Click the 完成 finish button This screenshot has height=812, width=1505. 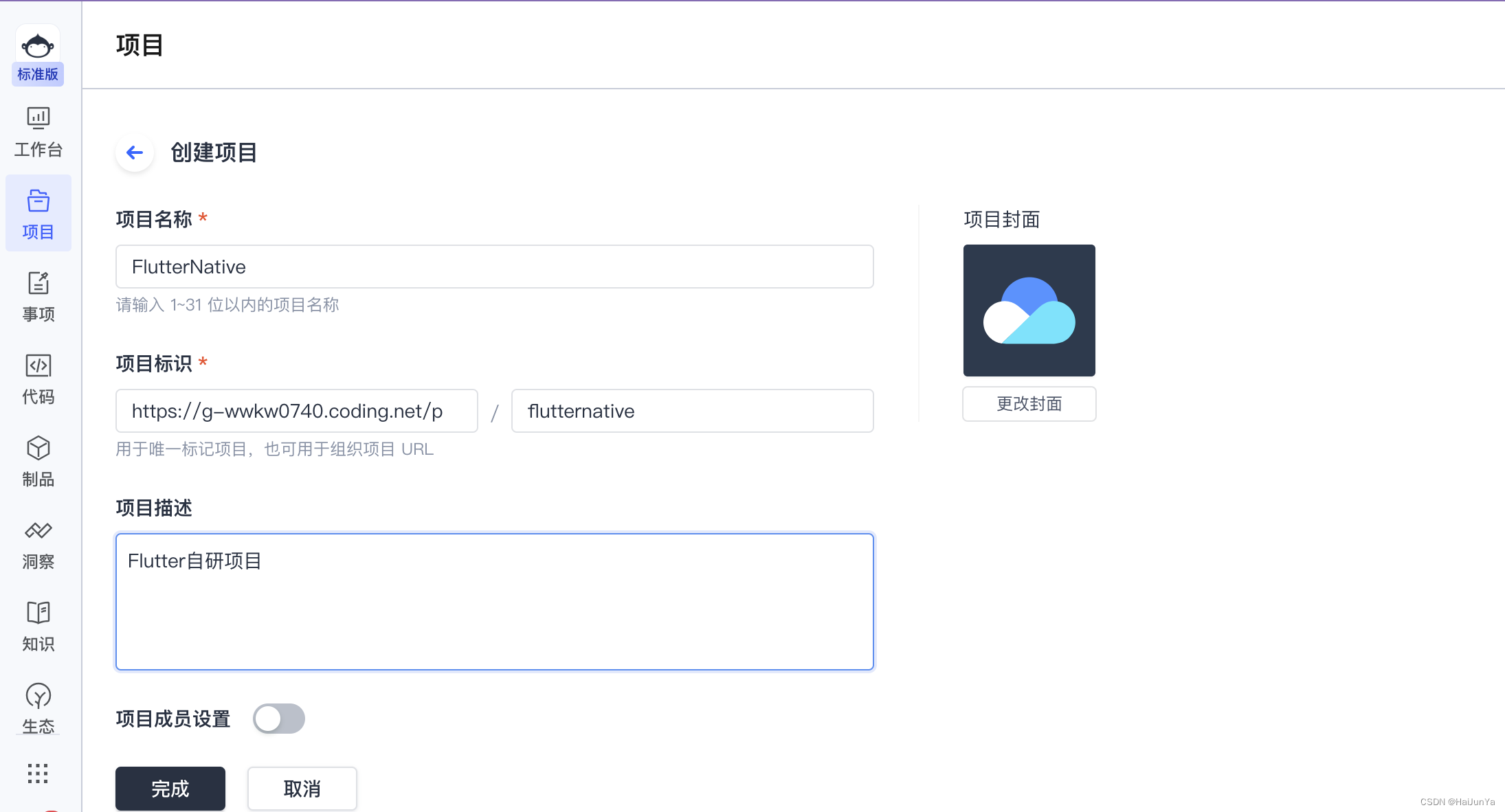(170, 789)
